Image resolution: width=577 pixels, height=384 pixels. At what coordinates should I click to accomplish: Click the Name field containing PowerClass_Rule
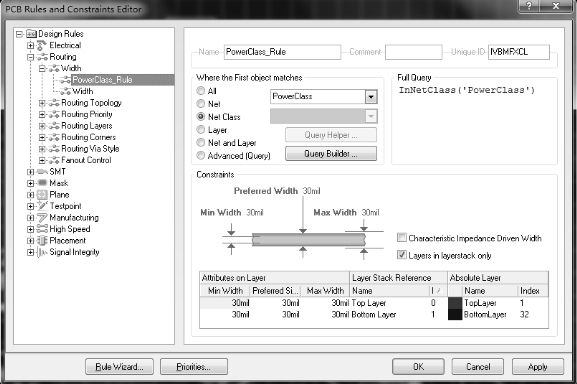point(282,52)
